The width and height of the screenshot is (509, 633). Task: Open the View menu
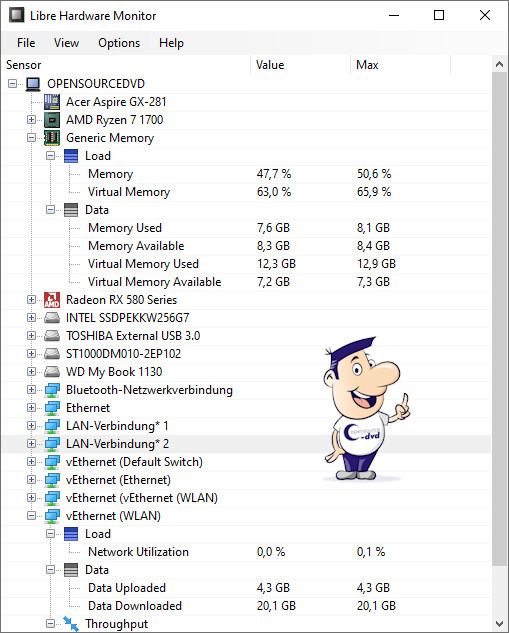click(x=67, y=43)
